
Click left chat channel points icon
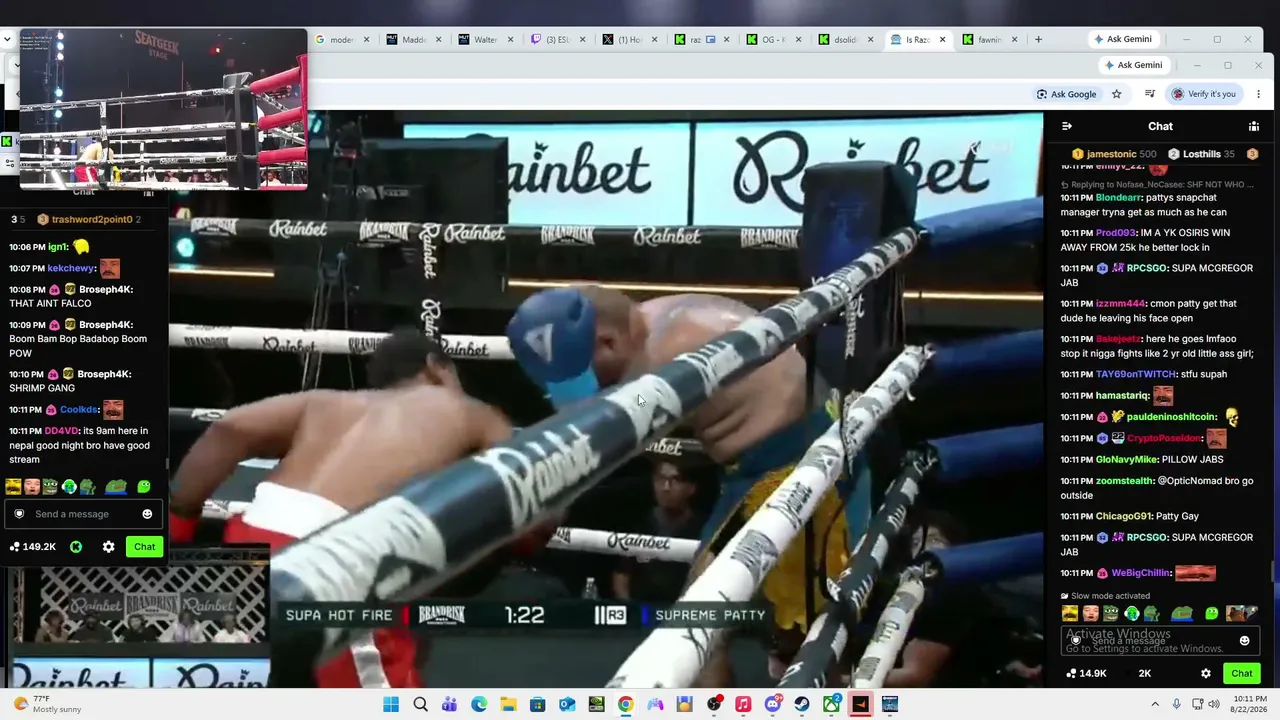[x=15, y=547]
